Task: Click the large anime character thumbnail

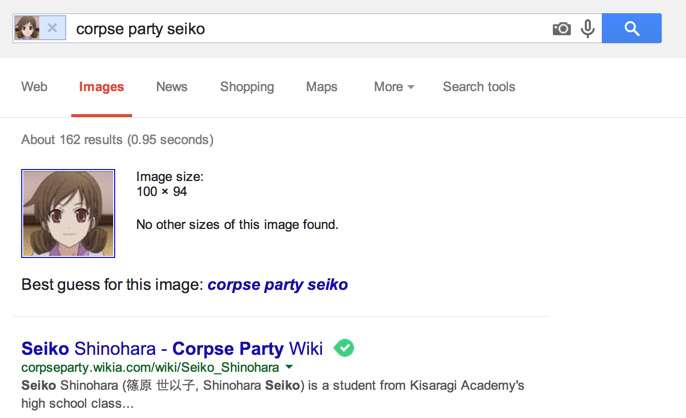Action: coord(68,213)
